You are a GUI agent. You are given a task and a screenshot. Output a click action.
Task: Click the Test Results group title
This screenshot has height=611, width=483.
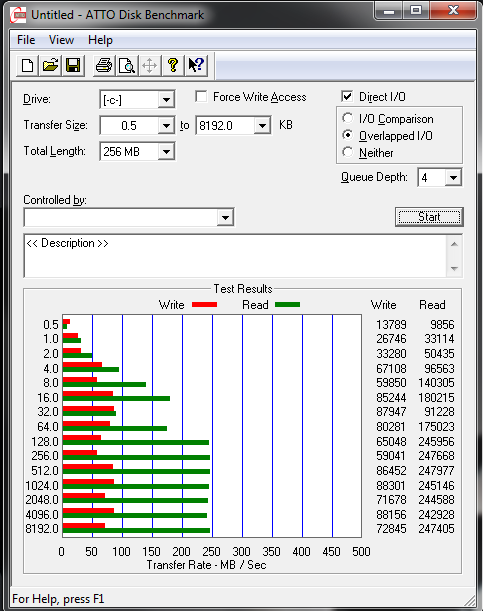tap(243, 289)
